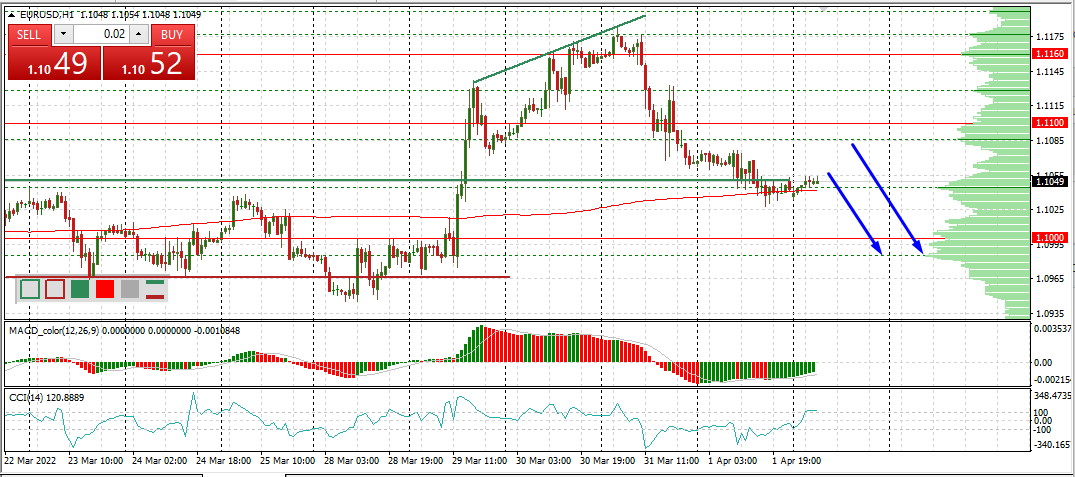Click the 1.0935 price scale value
The image size is (1075, 477).
1052,313
